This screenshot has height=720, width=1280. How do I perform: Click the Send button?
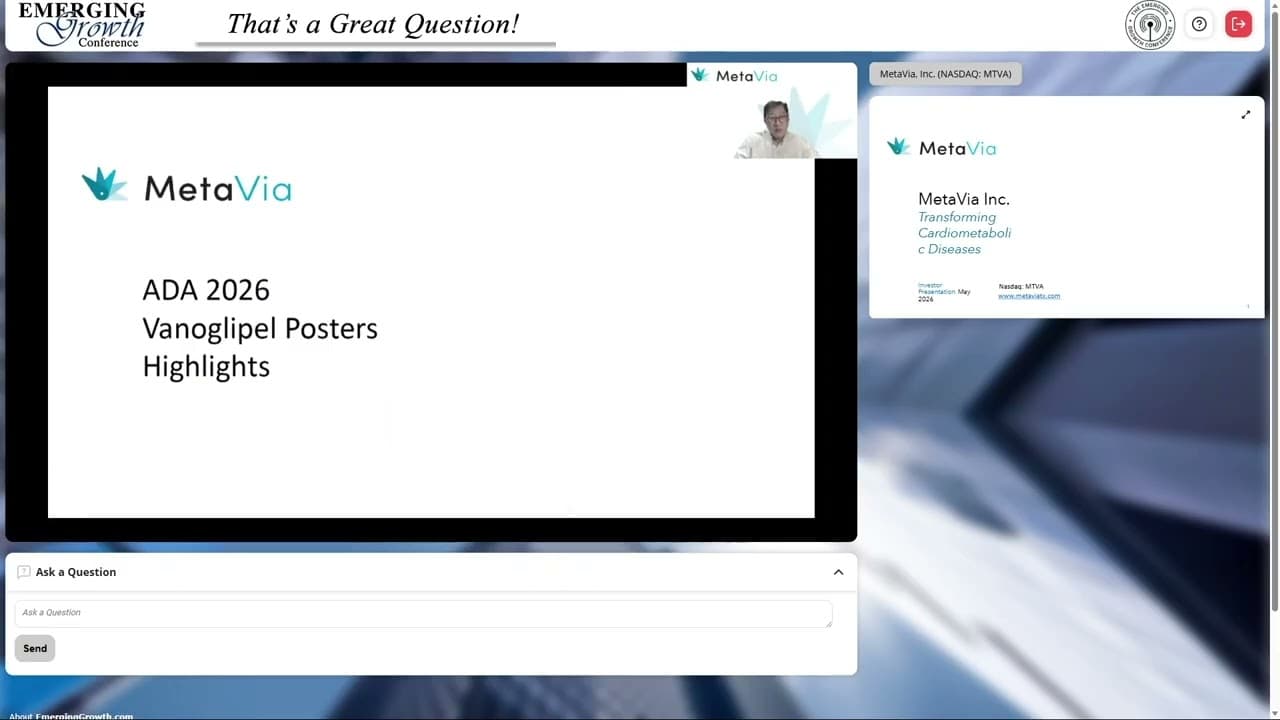point(35,648)
